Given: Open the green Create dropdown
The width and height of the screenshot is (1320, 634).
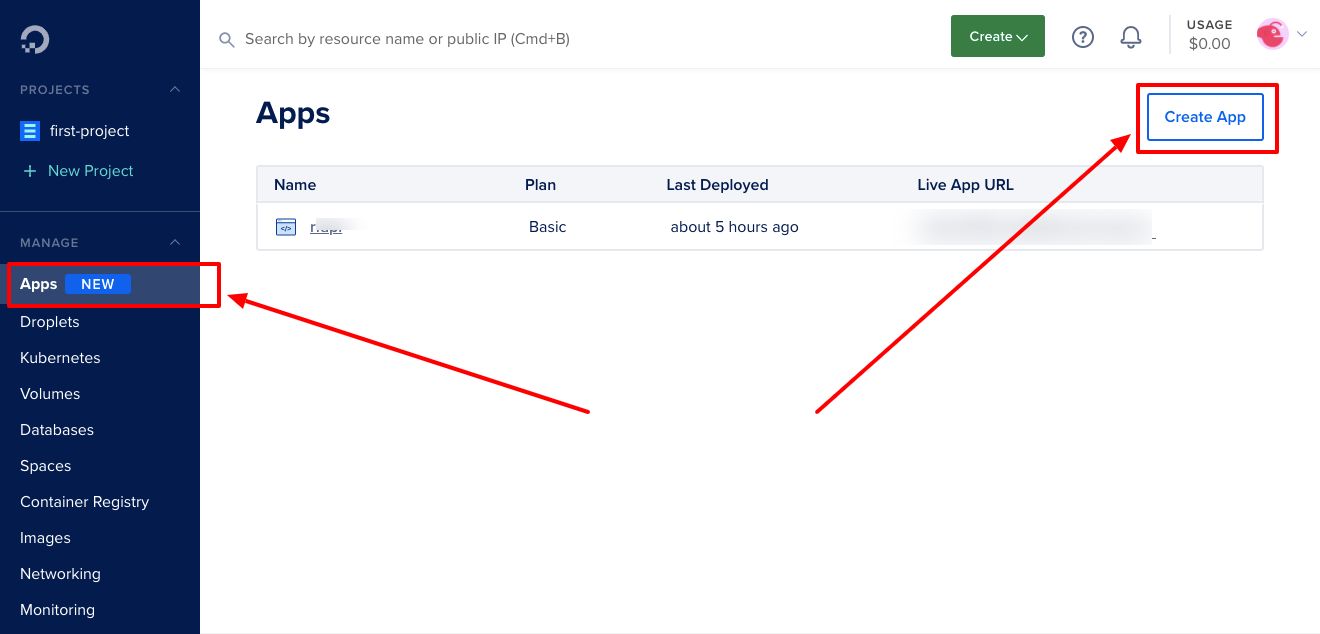Looking at the screenshot, I should 998,36.
